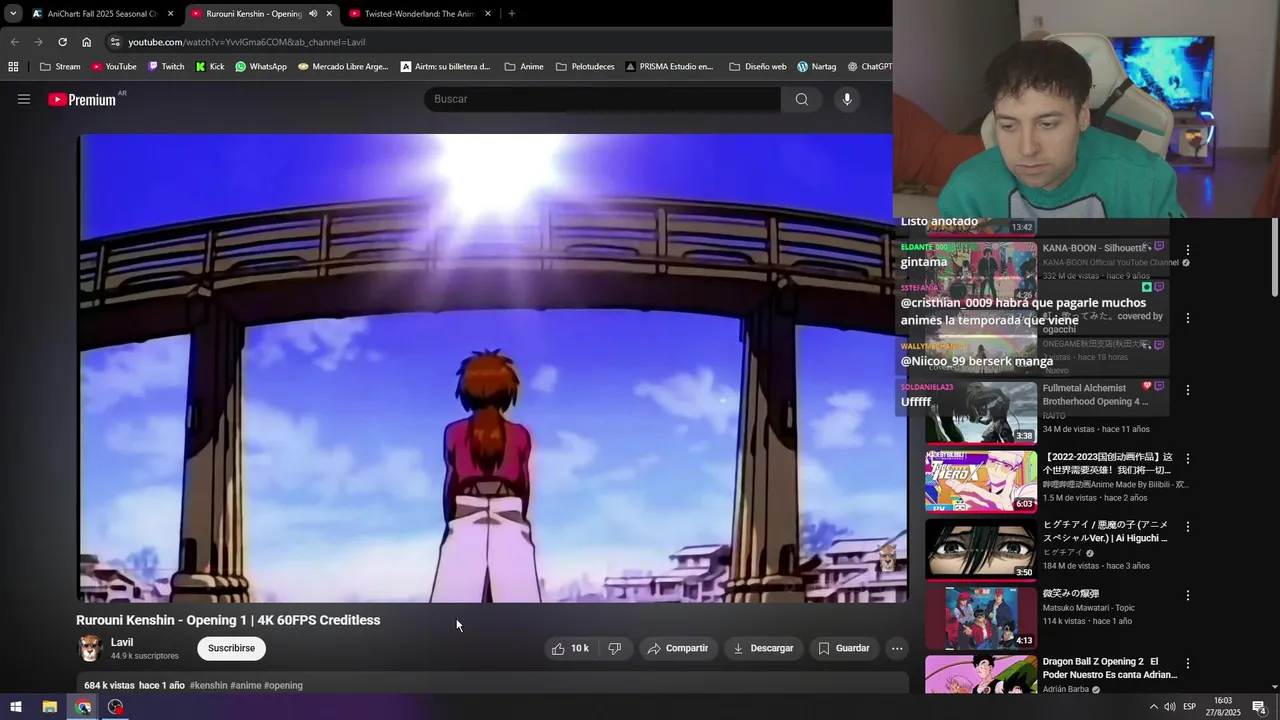This screenshot has height=720, width=1280.
Task: Go back in browser history
Action: pos(14,42)
